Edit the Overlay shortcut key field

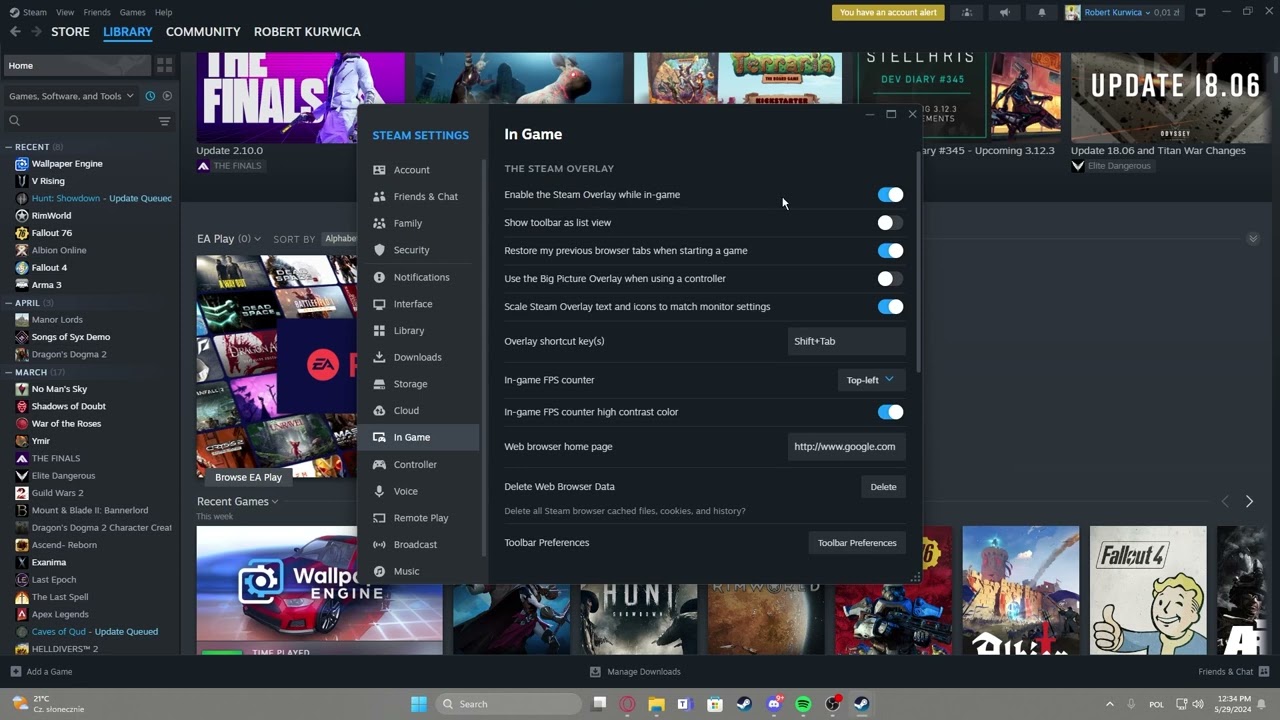(x=846, y=341)
